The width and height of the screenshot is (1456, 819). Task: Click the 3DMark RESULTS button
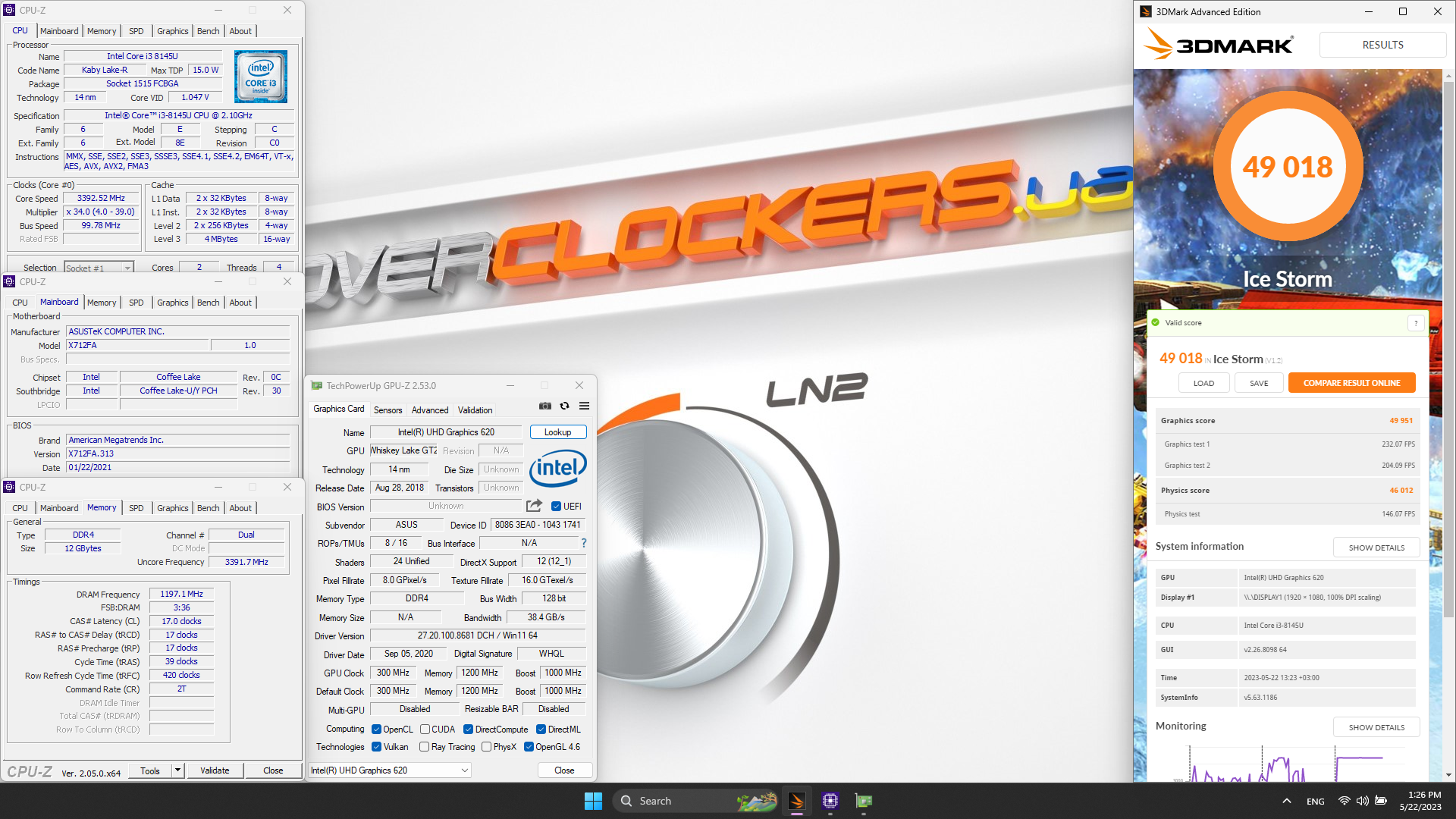coord(1382,45)
